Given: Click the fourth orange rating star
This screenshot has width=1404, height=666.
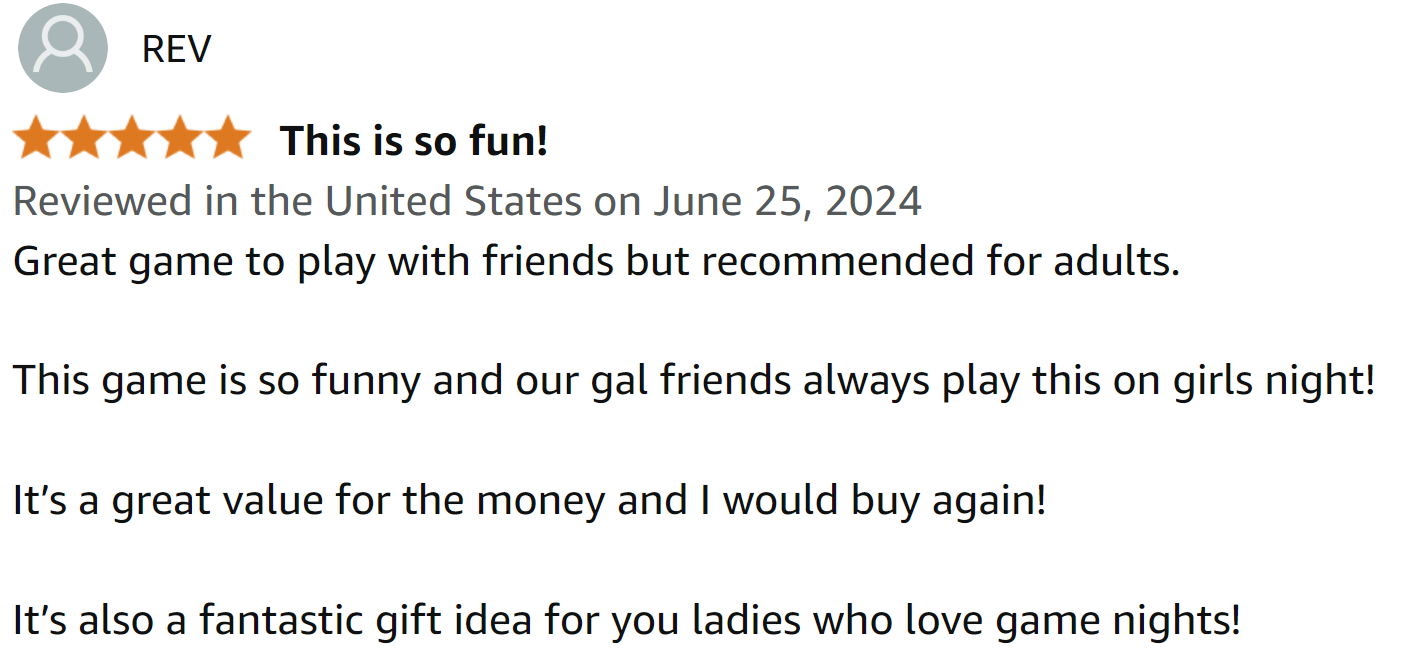Looking at the screenshot, I should [180, 138].
